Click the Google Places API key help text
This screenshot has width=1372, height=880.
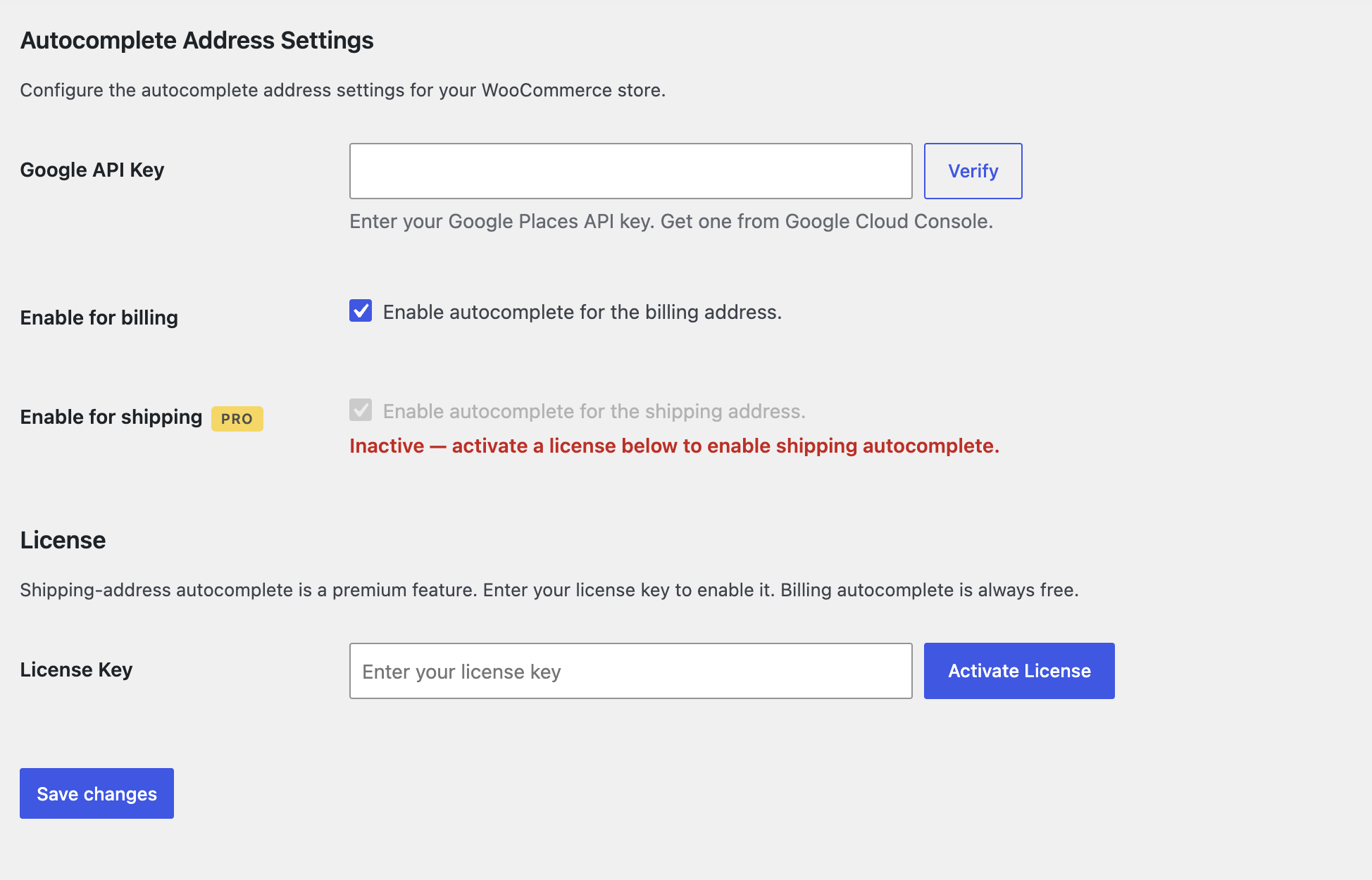(x=671, y=221)
